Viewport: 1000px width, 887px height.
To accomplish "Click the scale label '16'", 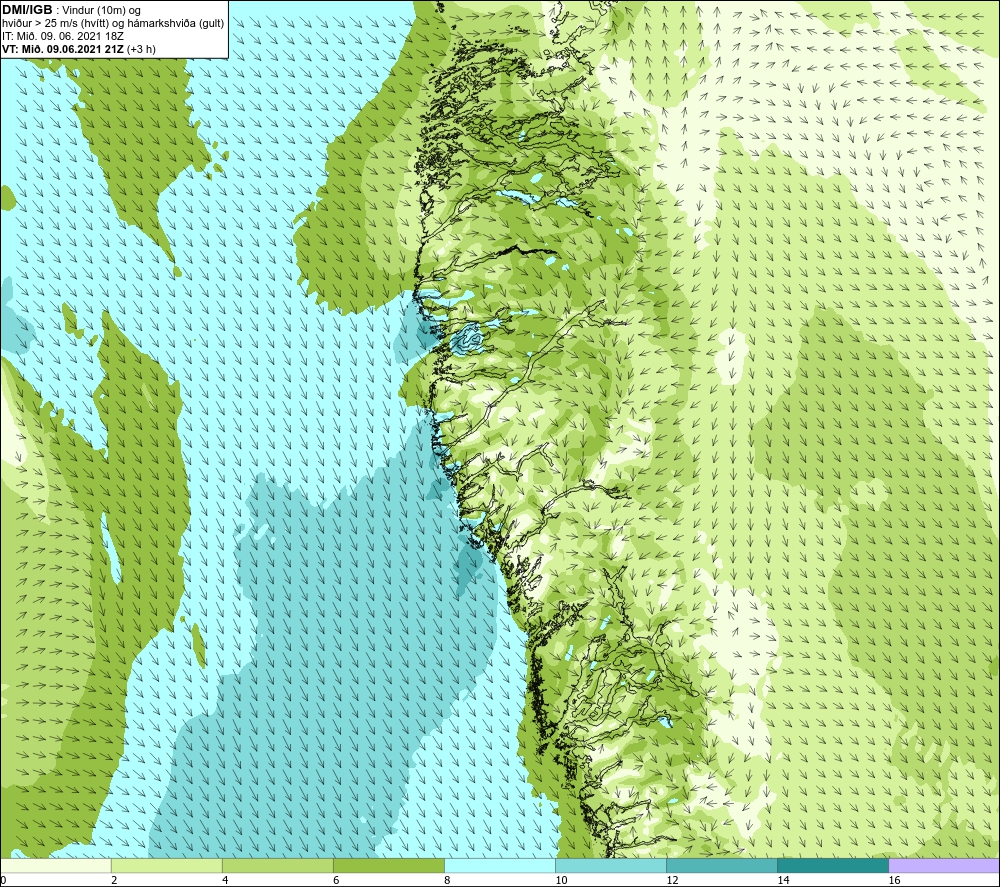I will 894,880.
